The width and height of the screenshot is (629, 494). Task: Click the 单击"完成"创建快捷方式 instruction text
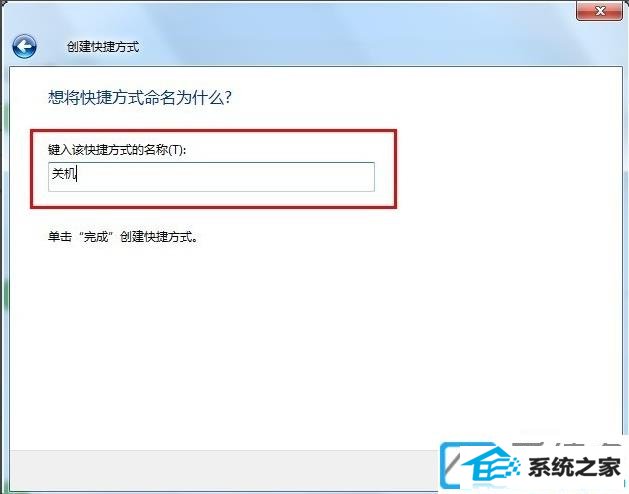pyautogui.click(x=123, y=236)
